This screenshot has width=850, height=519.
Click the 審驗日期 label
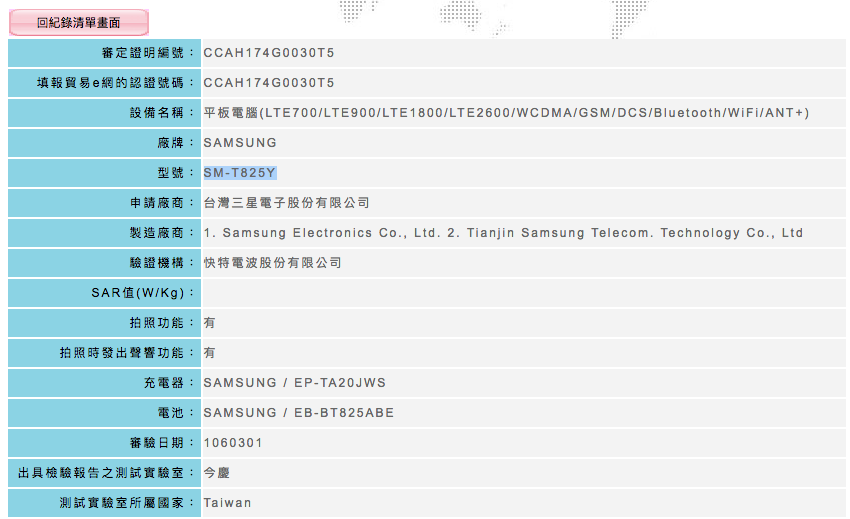162,443
